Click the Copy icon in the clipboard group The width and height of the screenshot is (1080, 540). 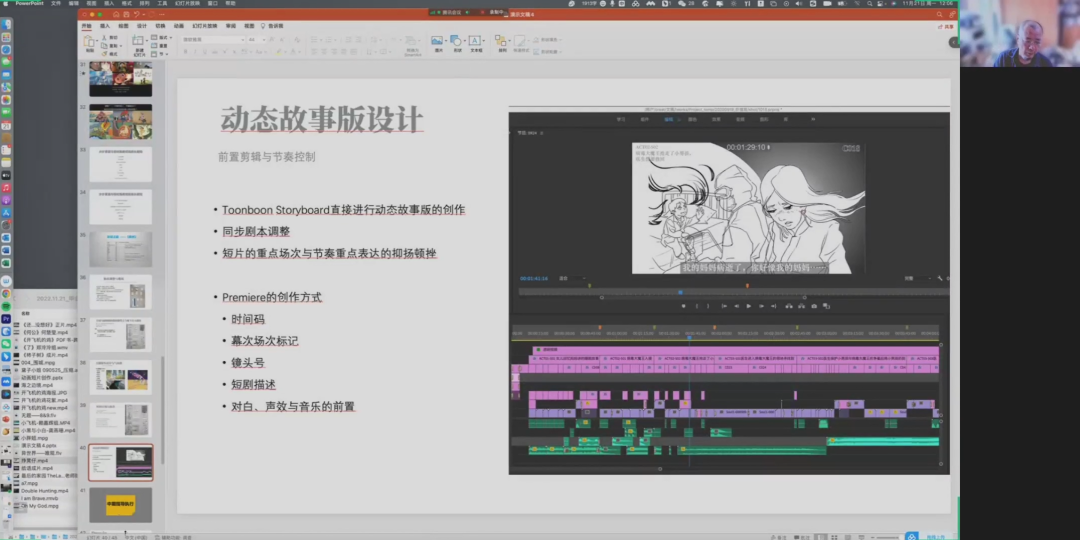click(x=105, y=45)
